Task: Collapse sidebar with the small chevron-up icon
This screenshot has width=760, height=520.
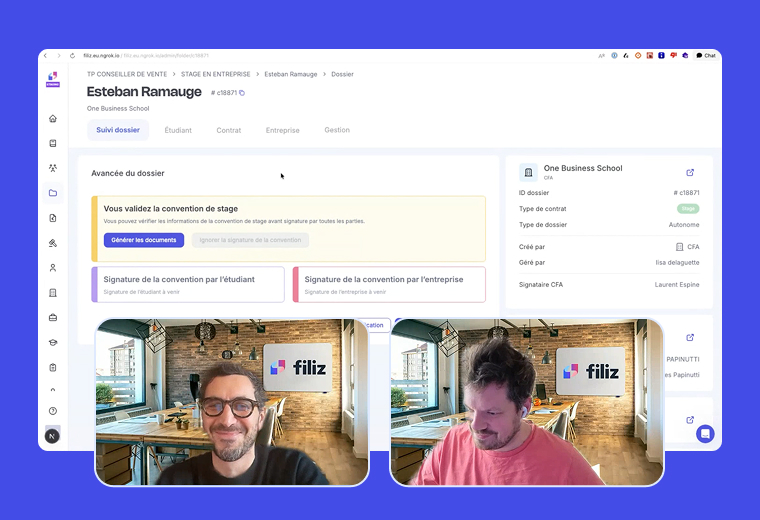Action: [53, 390]
